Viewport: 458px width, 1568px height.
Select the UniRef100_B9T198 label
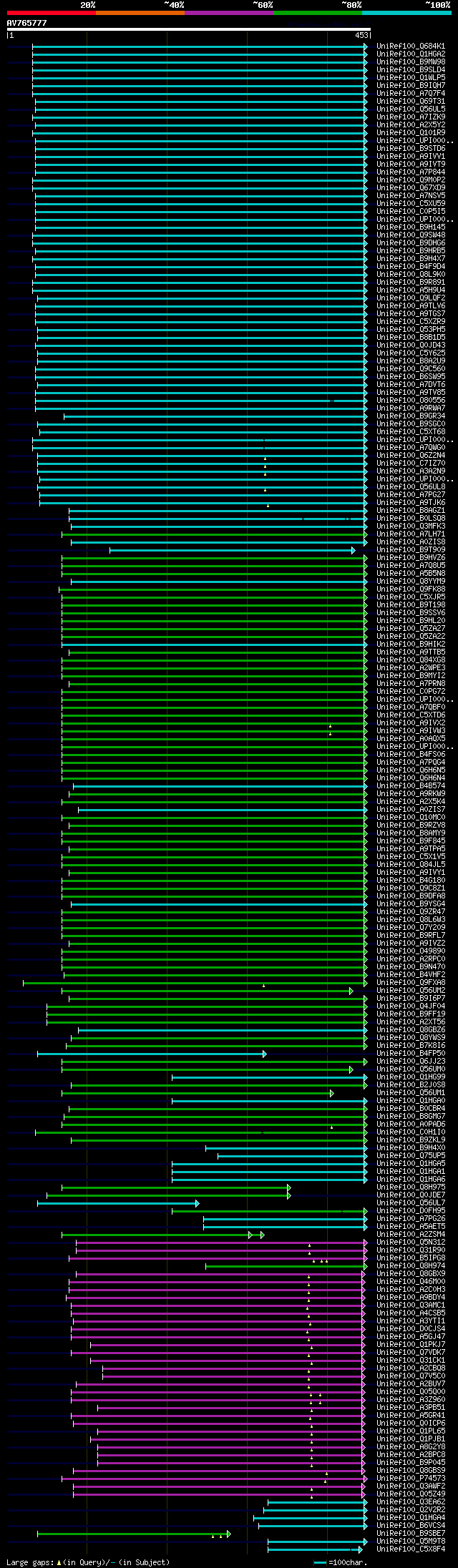[x=411, y=604]
